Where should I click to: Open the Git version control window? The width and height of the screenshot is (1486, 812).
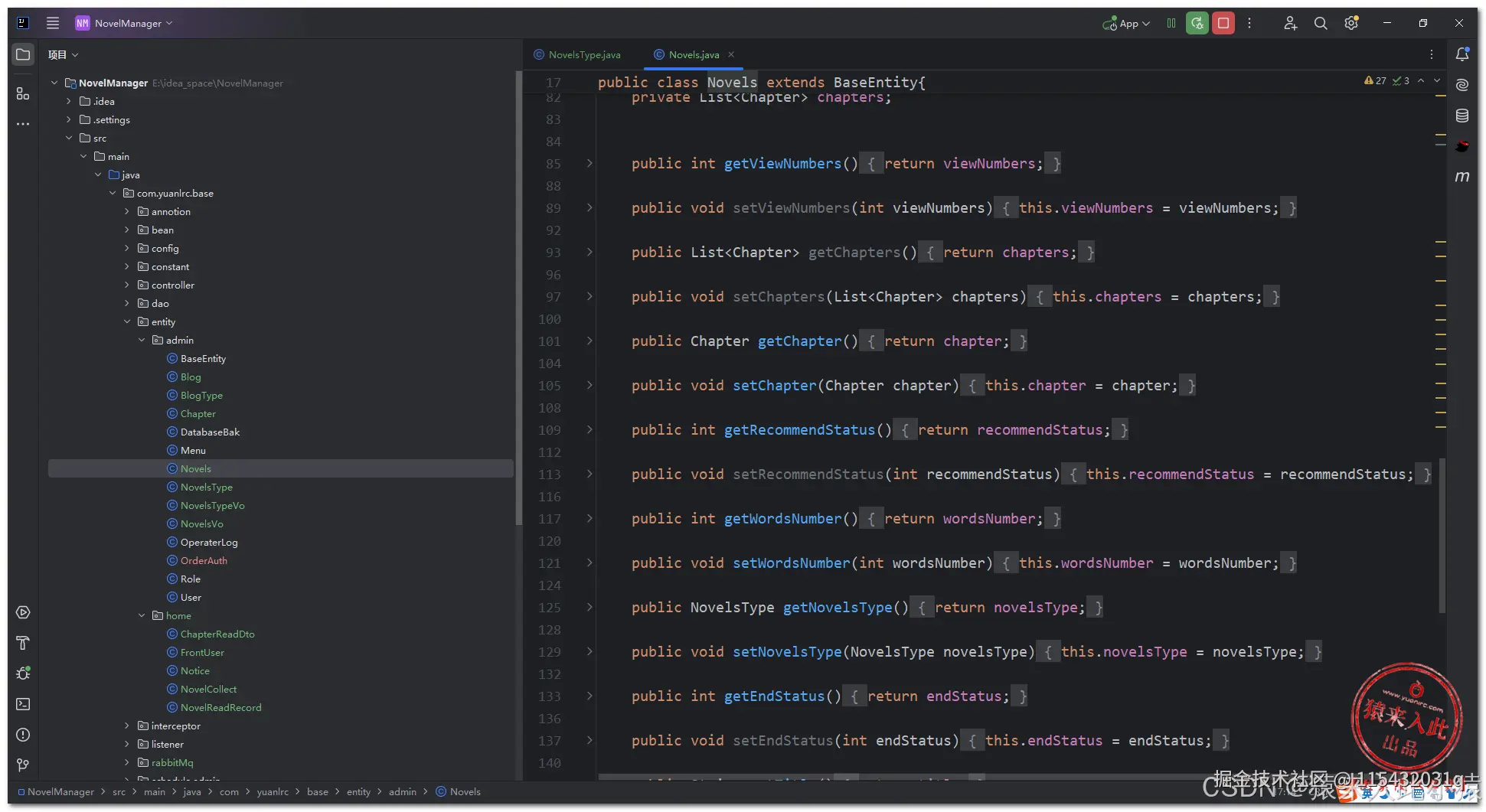tap(23, 765)
